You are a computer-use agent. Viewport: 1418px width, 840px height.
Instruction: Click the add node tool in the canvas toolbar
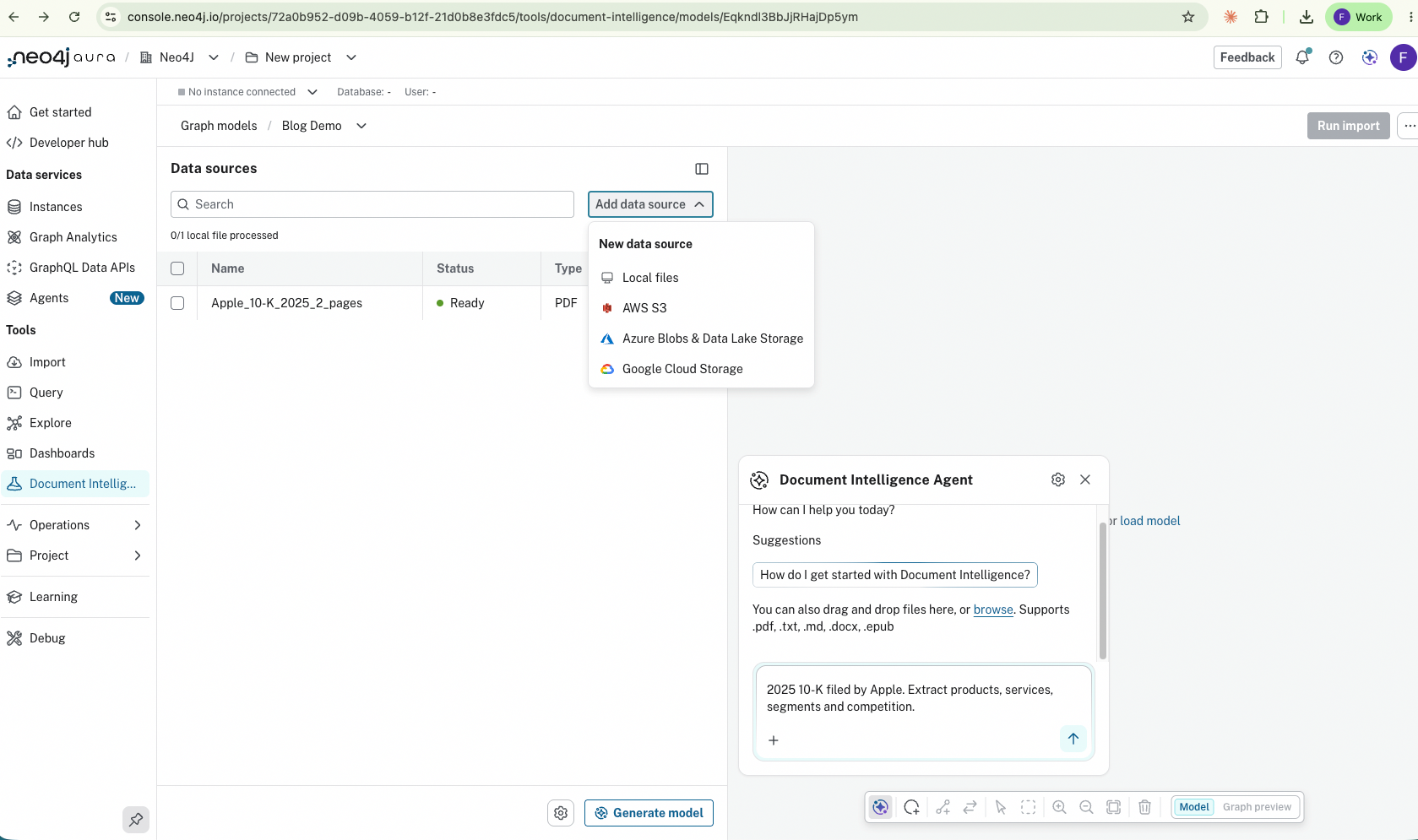[x=911, y=807]
